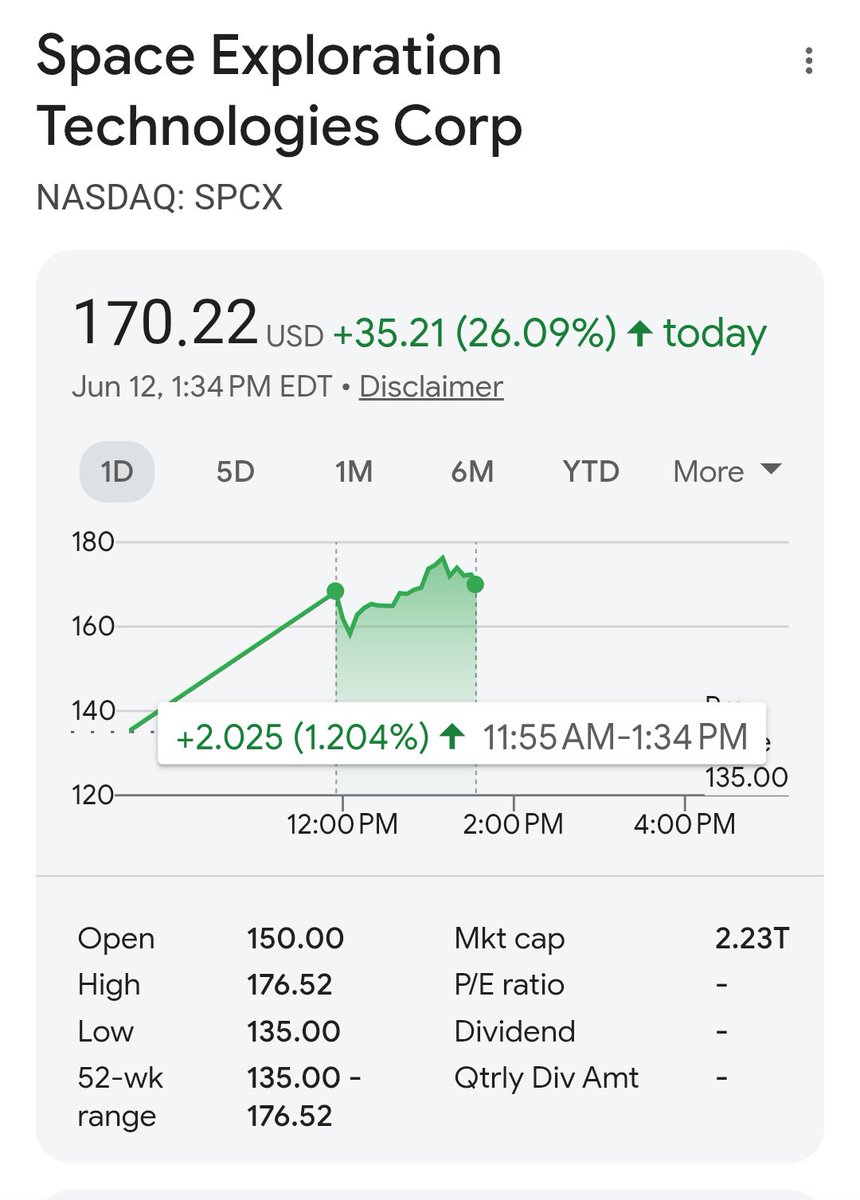Viewport: 860px width, 1200px height.
Task: Switch chart to 1M range
Action: click(x=353, y=471)
